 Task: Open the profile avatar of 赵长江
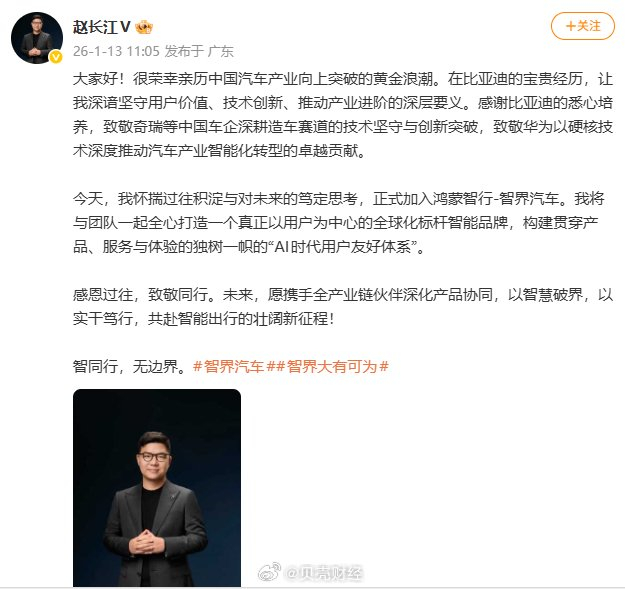coord(37,38)
